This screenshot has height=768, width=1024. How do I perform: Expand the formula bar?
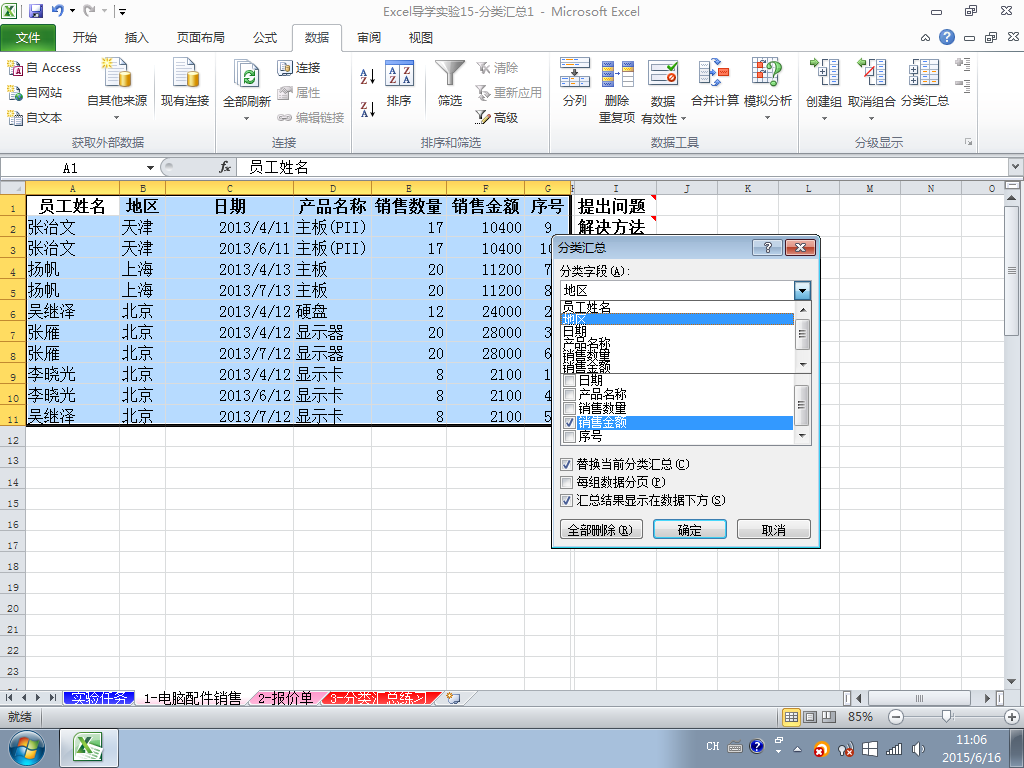(1016, 167)
